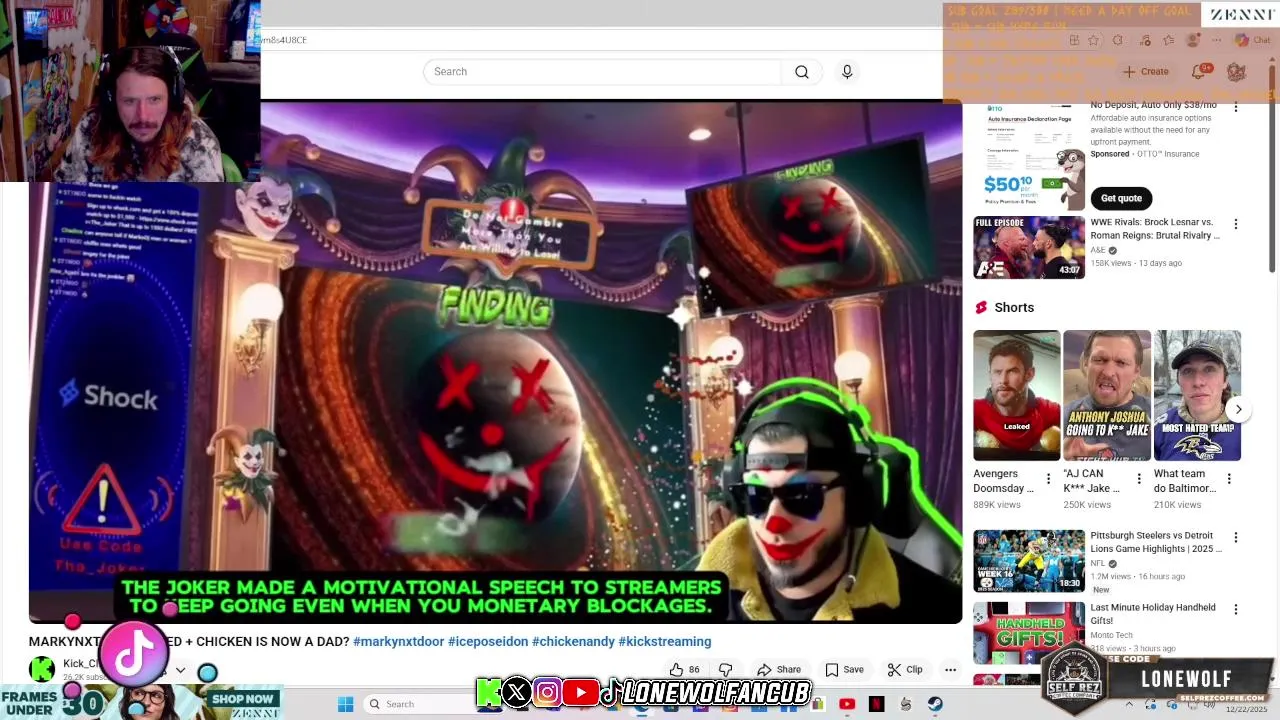Screen dimensions: 1280x720
Task: Open the YouTube account avatar menu
Action: (x=1236, y=72)
